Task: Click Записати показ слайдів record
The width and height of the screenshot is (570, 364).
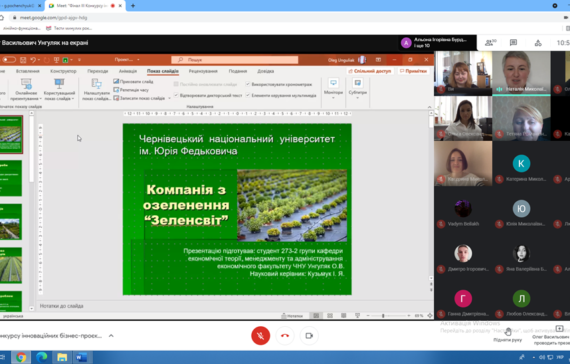Action: tap(139, 98)
